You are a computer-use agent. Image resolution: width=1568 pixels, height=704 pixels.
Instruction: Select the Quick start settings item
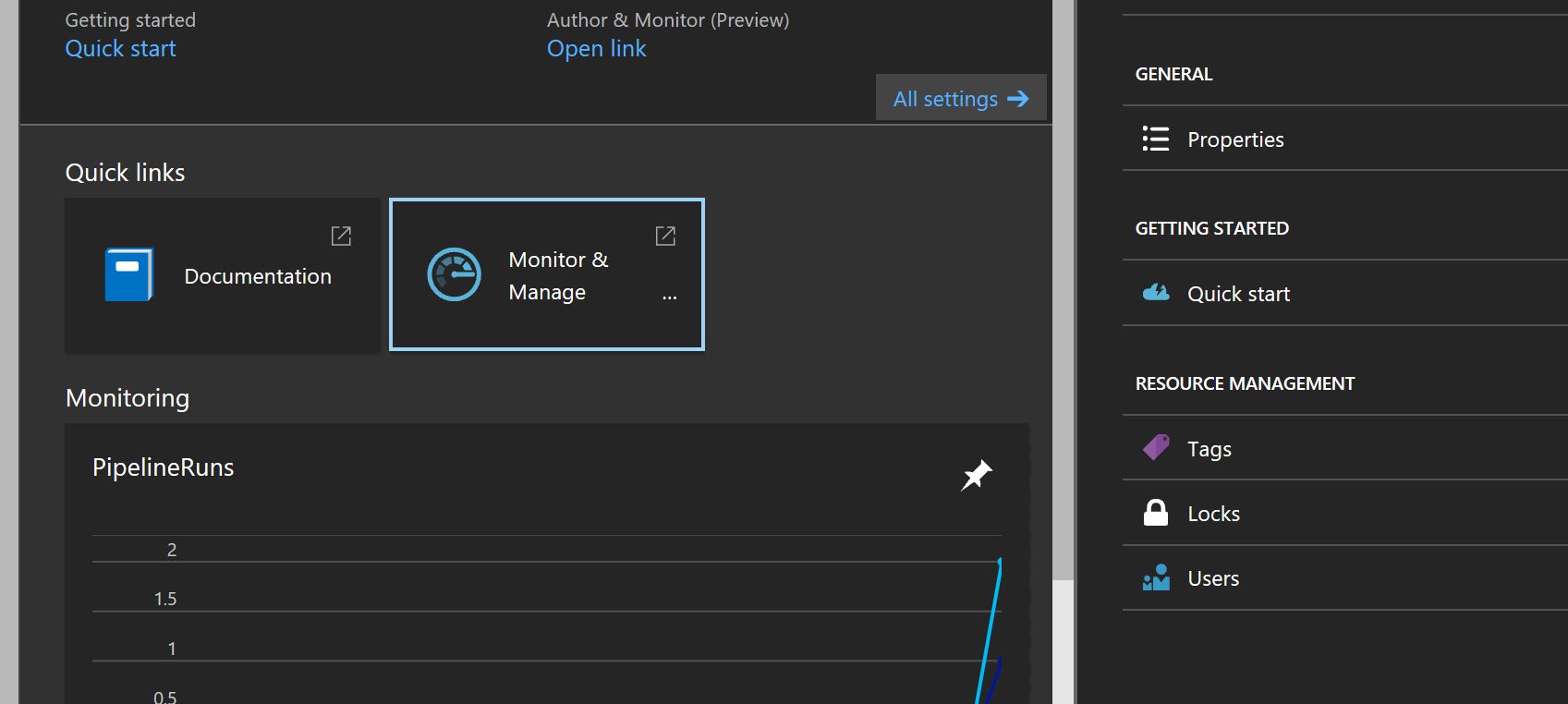[1345, 293]
